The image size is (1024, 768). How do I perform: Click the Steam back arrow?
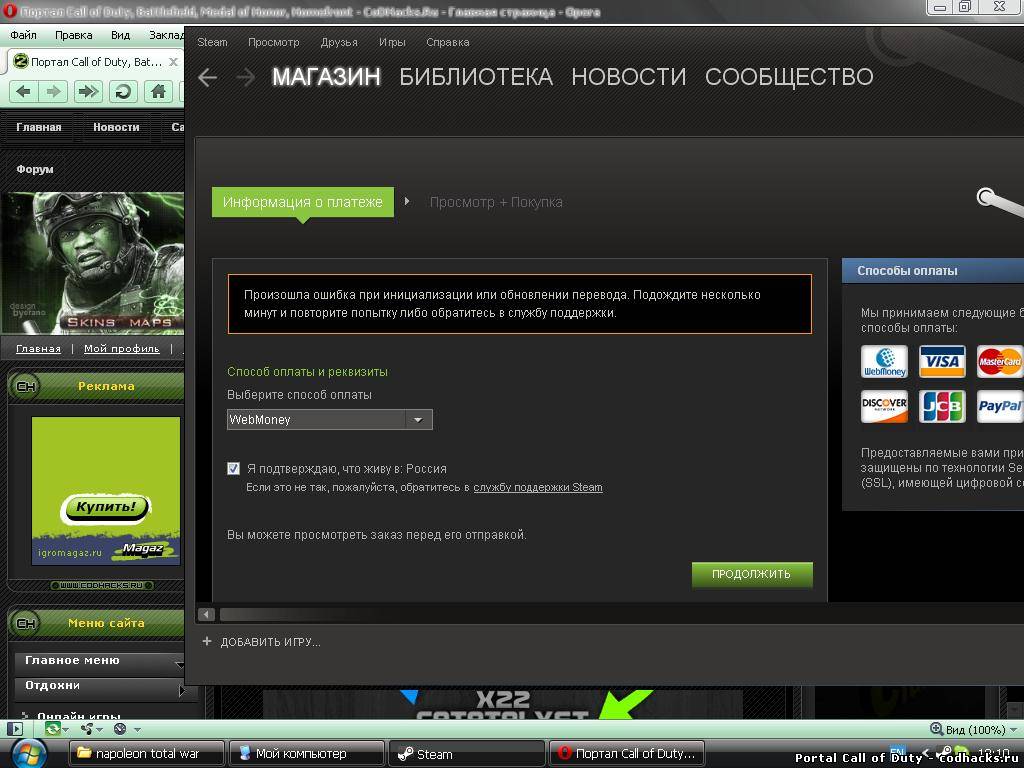pyautogui.click(x=208, y=78)
